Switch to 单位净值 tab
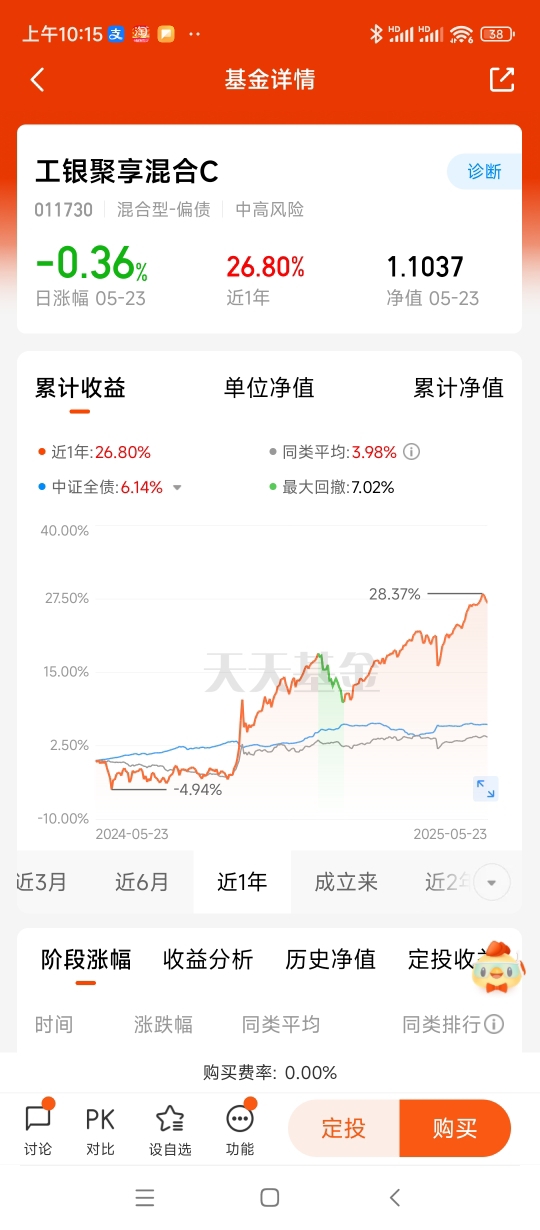The width and height of the screenshot is (540, 1230). click(x=269, y=388)
